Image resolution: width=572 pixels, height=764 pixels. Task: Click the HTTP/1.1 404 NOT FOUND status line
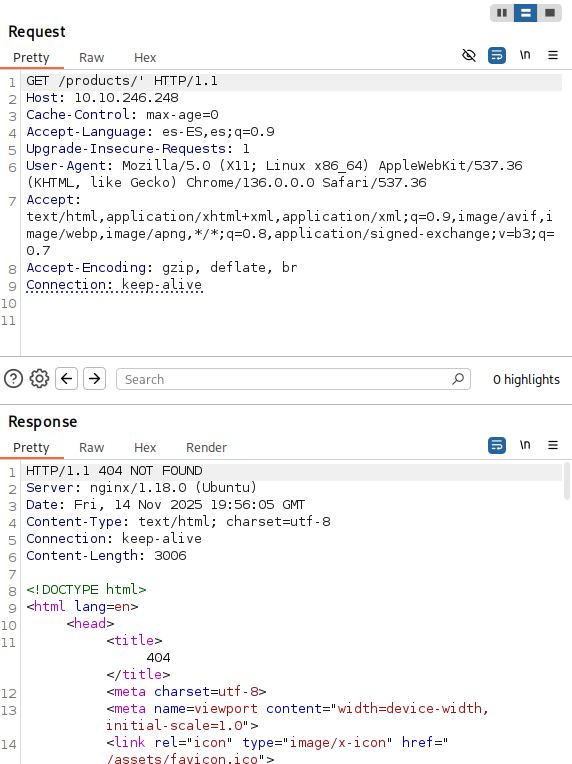point(114,471)
